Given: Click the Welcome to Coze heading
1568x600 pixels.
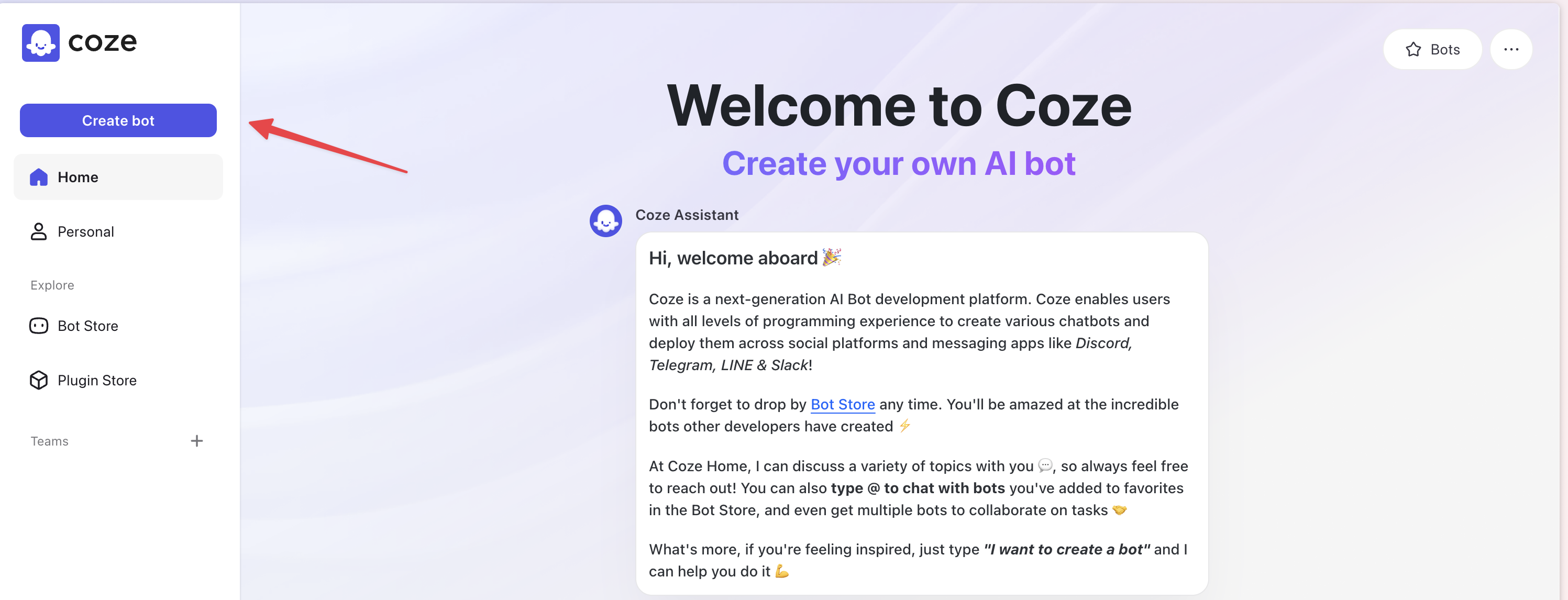Looking at the screenshot, I should pyautogui.click(x=899, y=106).
